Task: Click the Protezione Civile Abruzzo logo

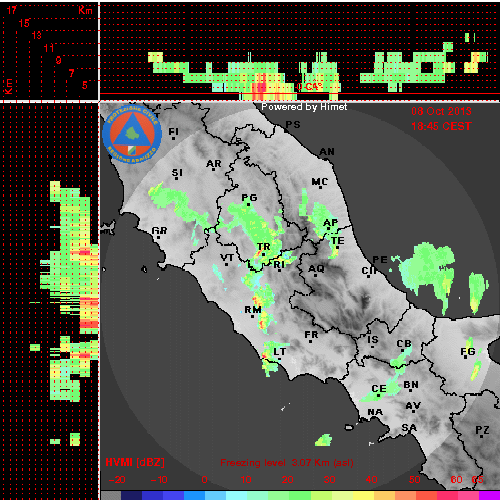Action: point(132,134)
